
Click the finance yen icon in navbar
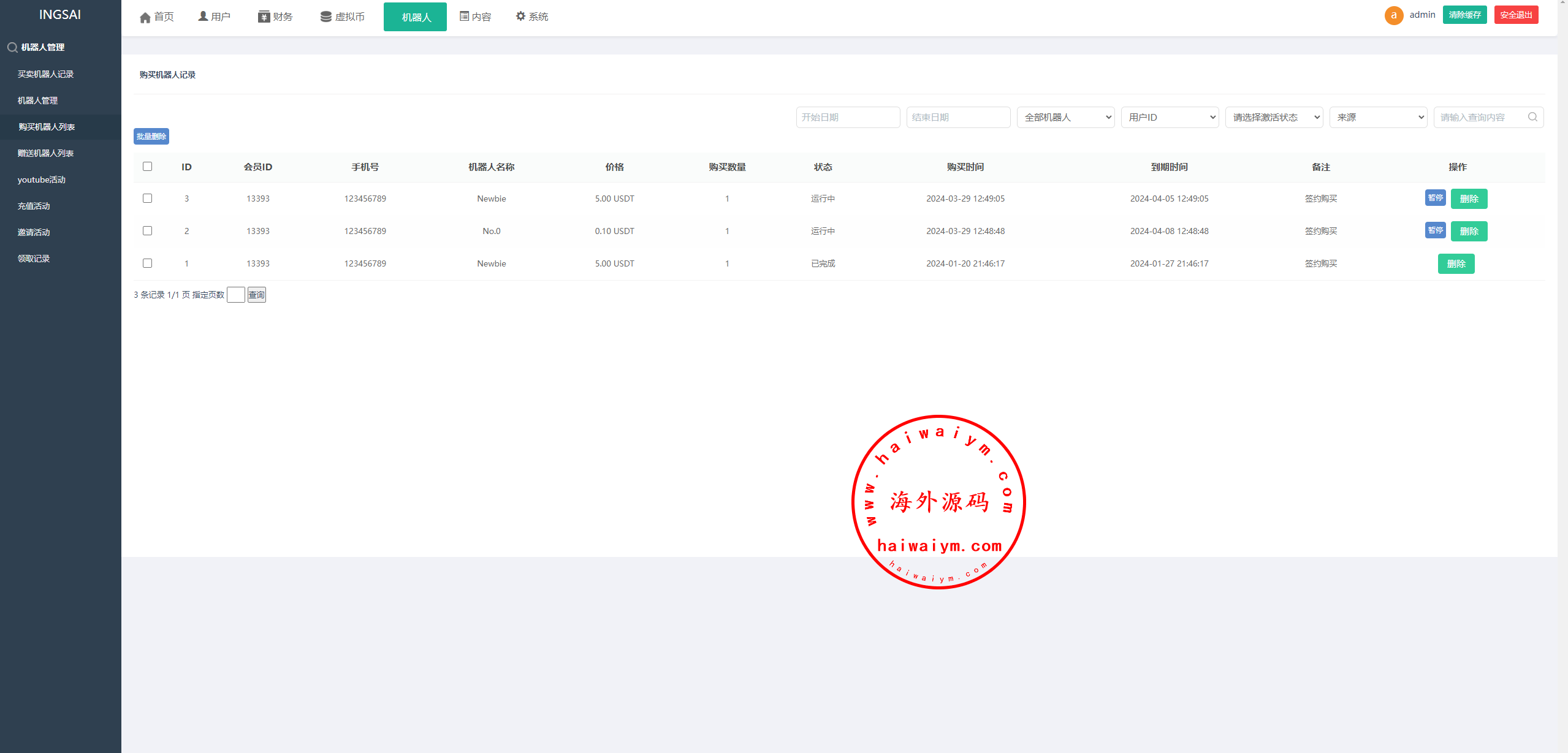coord(264,17)
